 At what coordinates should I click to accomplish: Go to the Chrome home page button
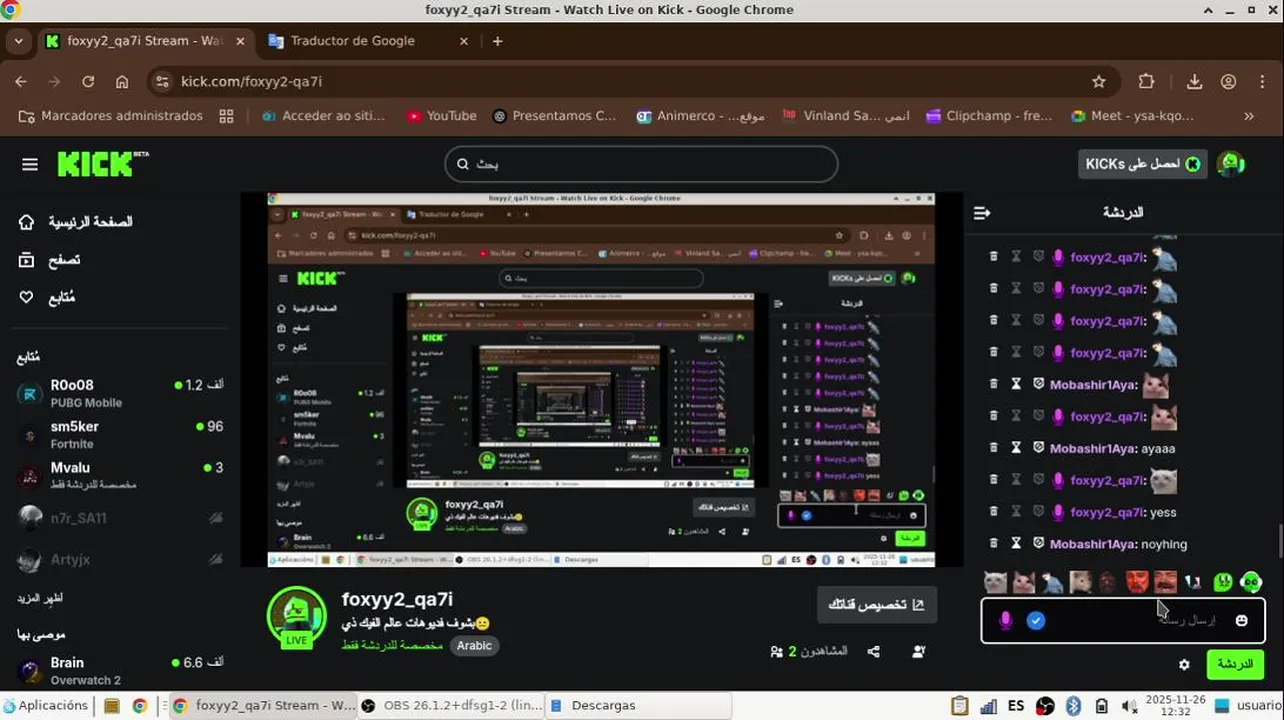tap(122, 82)
